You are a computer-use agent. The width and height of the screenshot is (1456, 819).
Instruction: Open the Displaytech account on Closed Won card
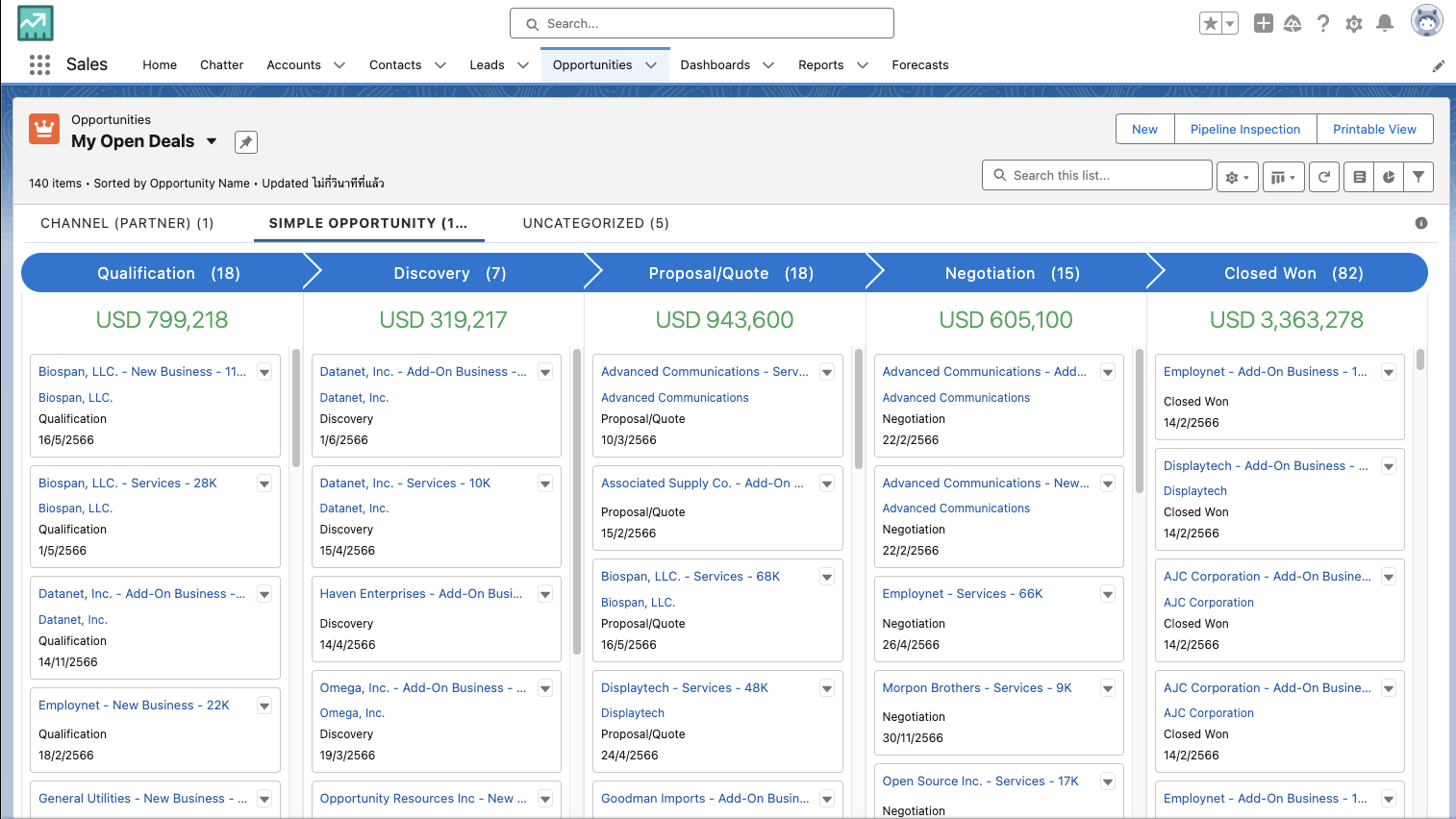[x=1194, y=491]
